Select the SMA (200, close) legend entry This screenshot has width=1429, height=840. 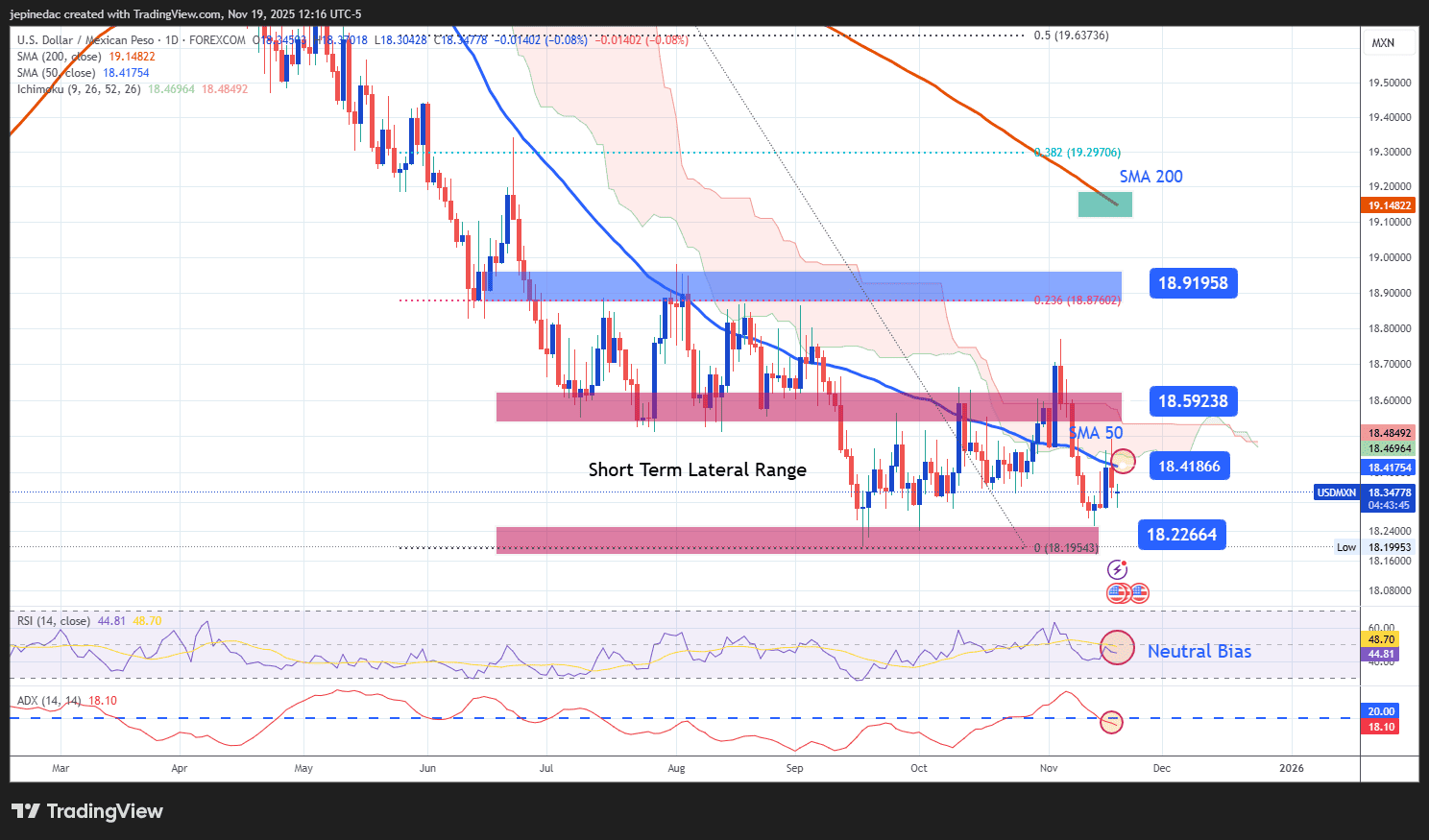[x=60, y=57]
